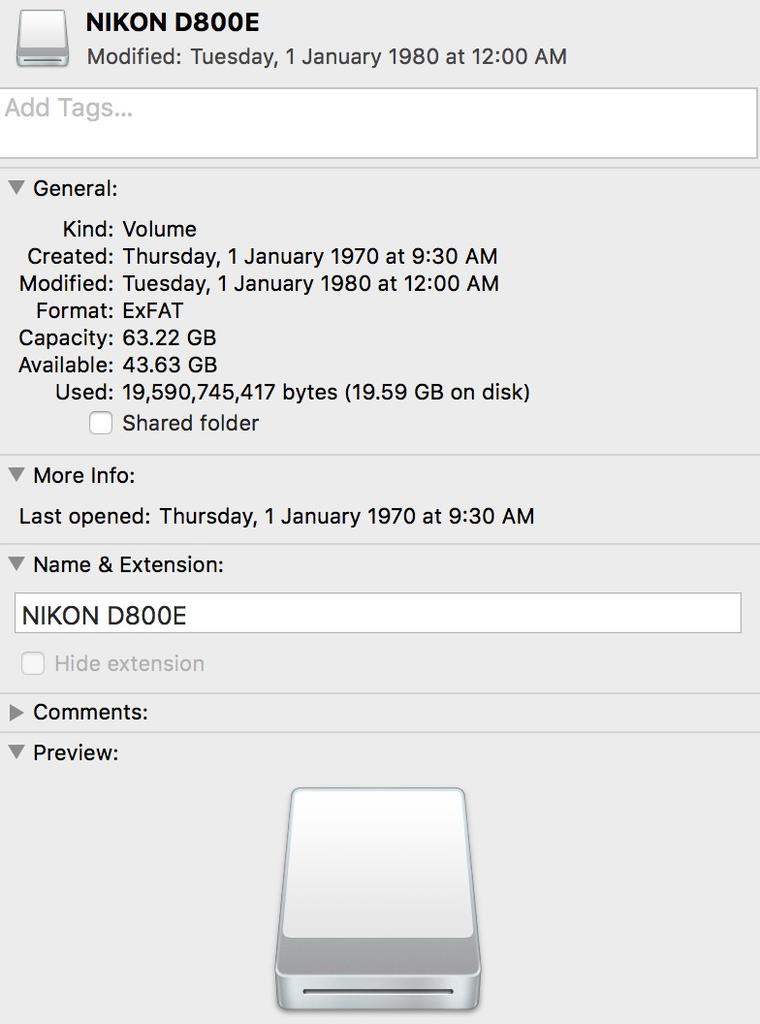Click the ExFAT format value
The image size is (760, 1024).
tap(153, 311)
